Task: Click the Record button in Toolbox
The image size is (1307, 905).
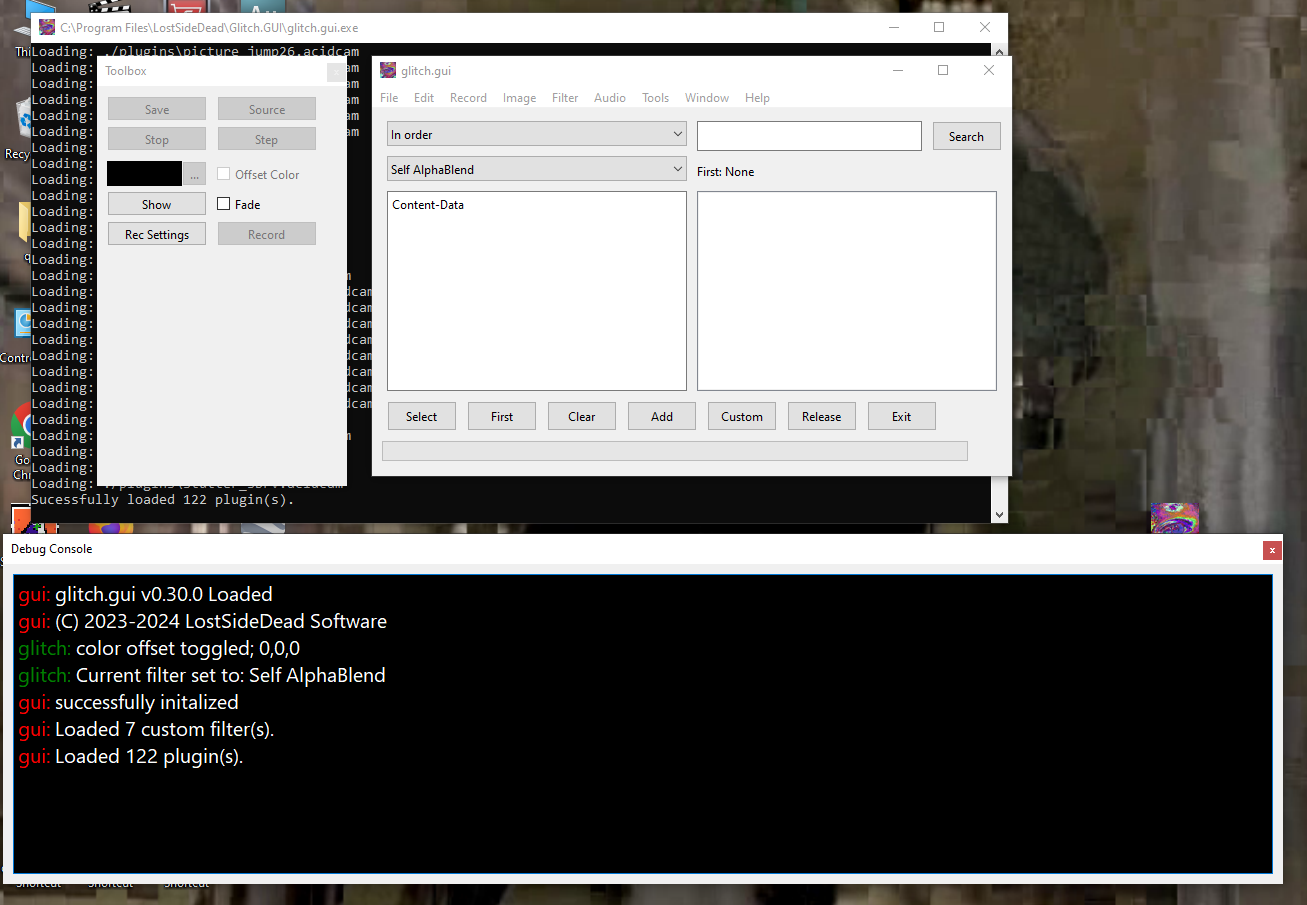Action: pos(267,235)
